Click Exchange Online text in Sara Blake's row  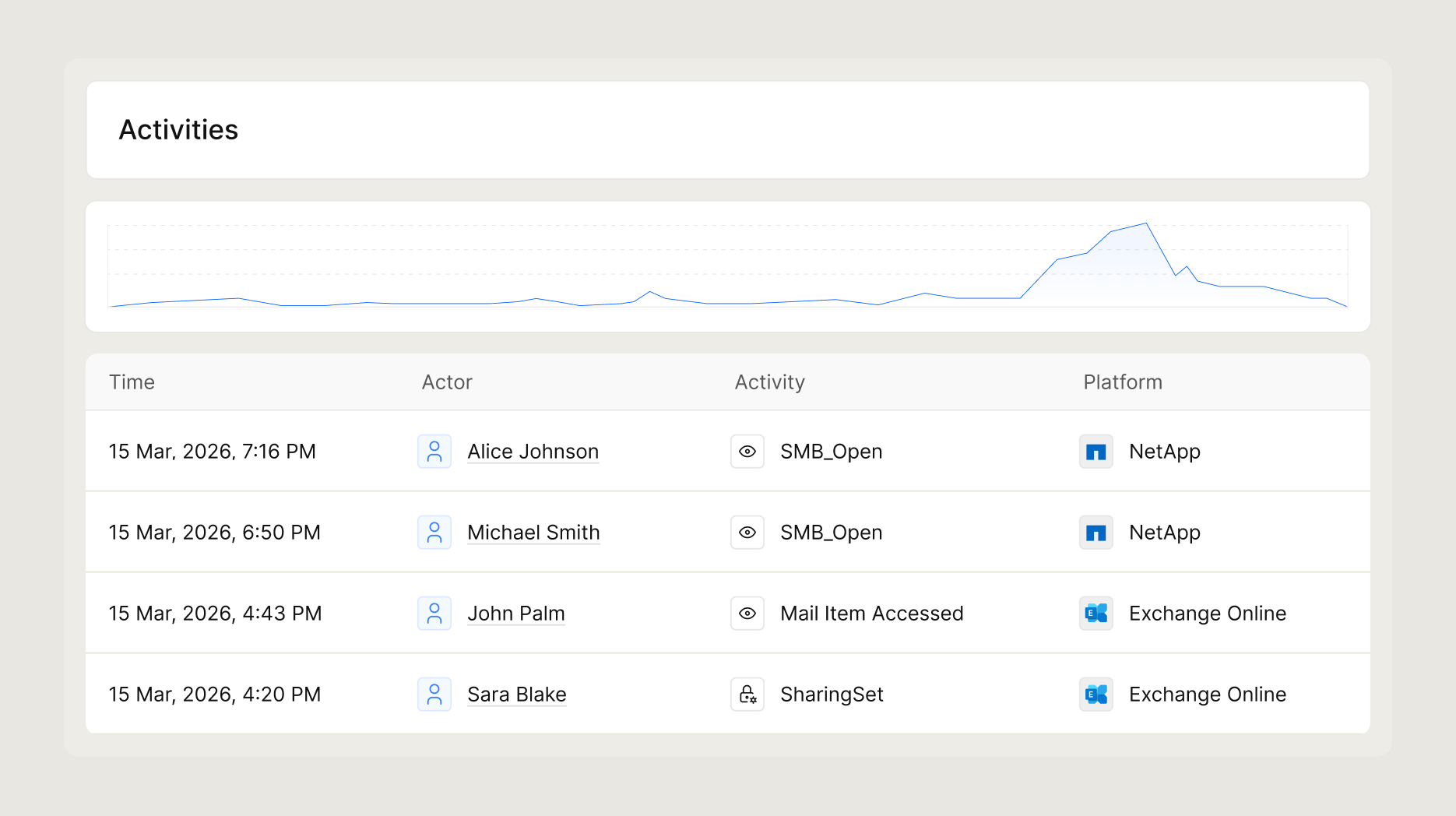[1208, 695]
